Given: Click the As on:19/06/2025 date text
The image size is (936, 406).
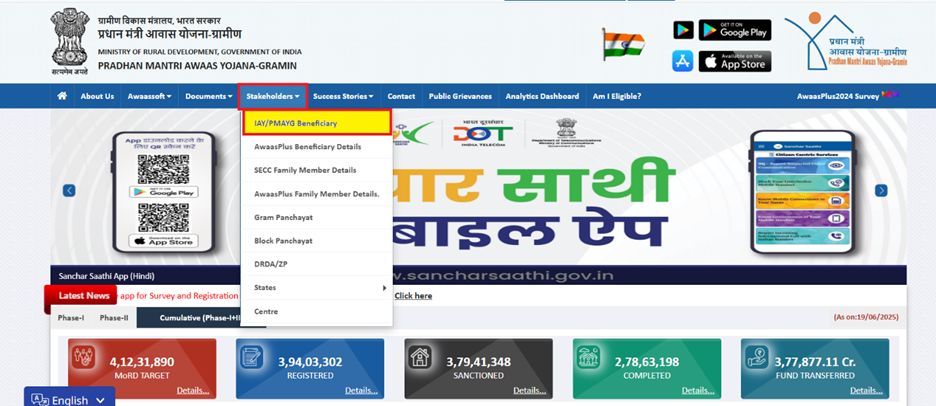Looking at the screenshot, I should click(x=866, y=318).
